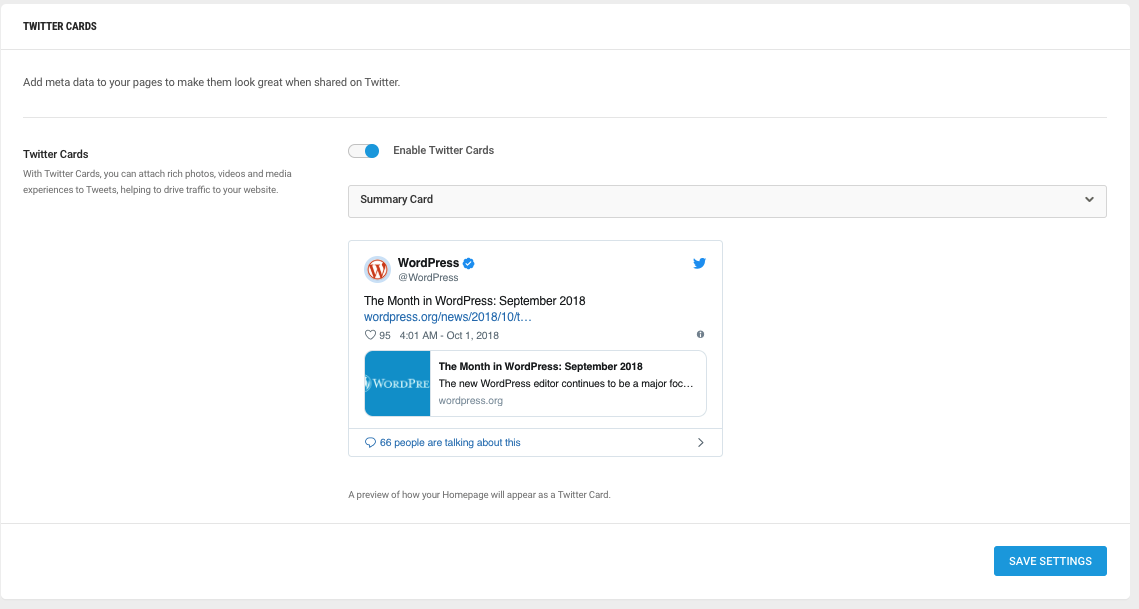Click the card description 'The new WordPress editor continues…'
Image resolution: width=1139 pixels, height=609 pixels.
tap(566, 384)
